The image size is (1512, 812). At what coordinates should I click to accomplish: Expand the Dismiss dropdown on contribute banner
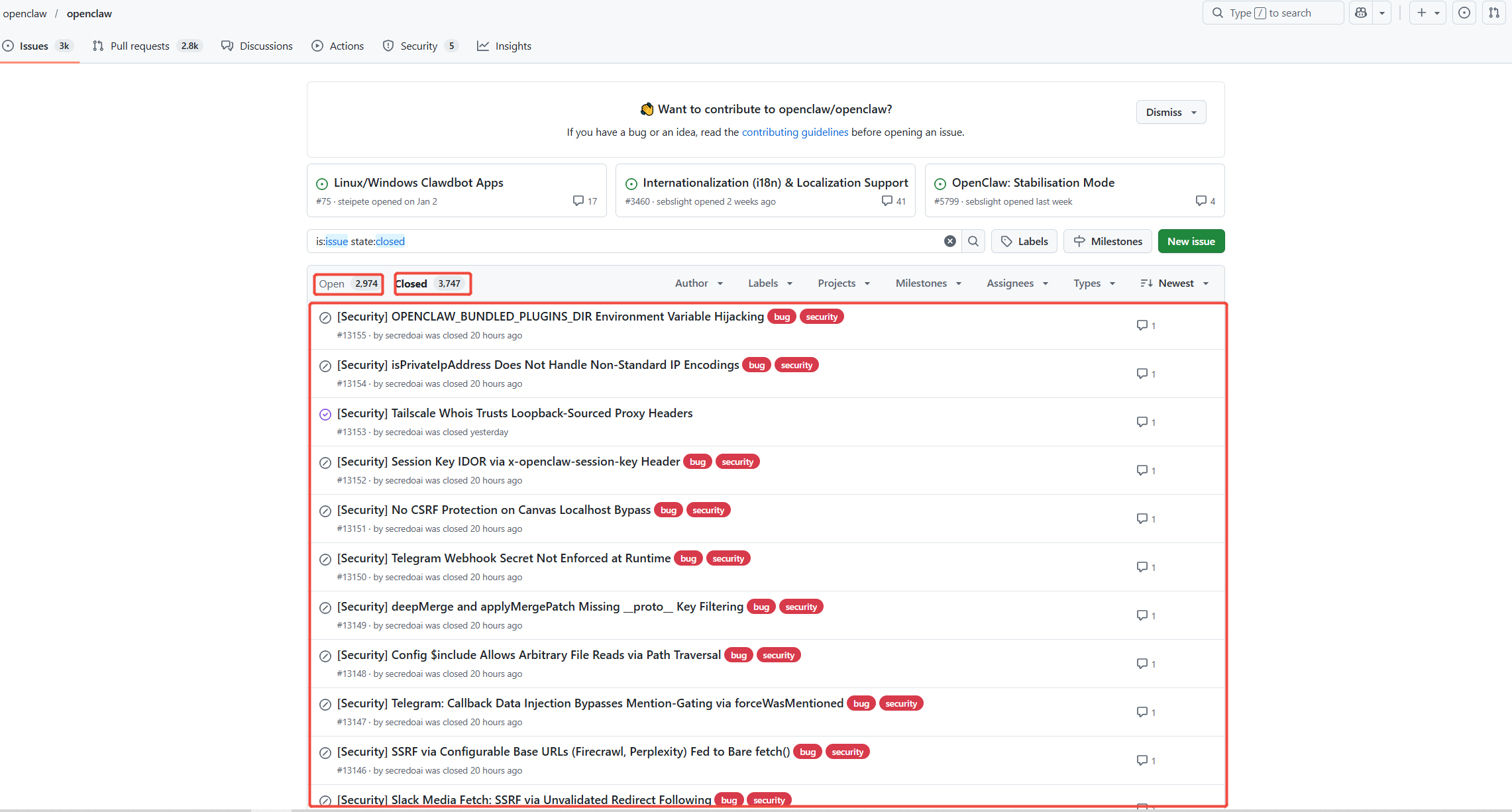1171,112
